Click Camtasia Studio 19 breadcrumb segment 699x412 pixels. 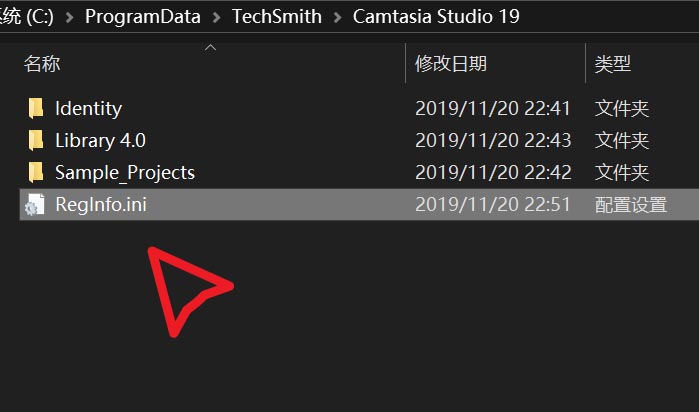436,17
